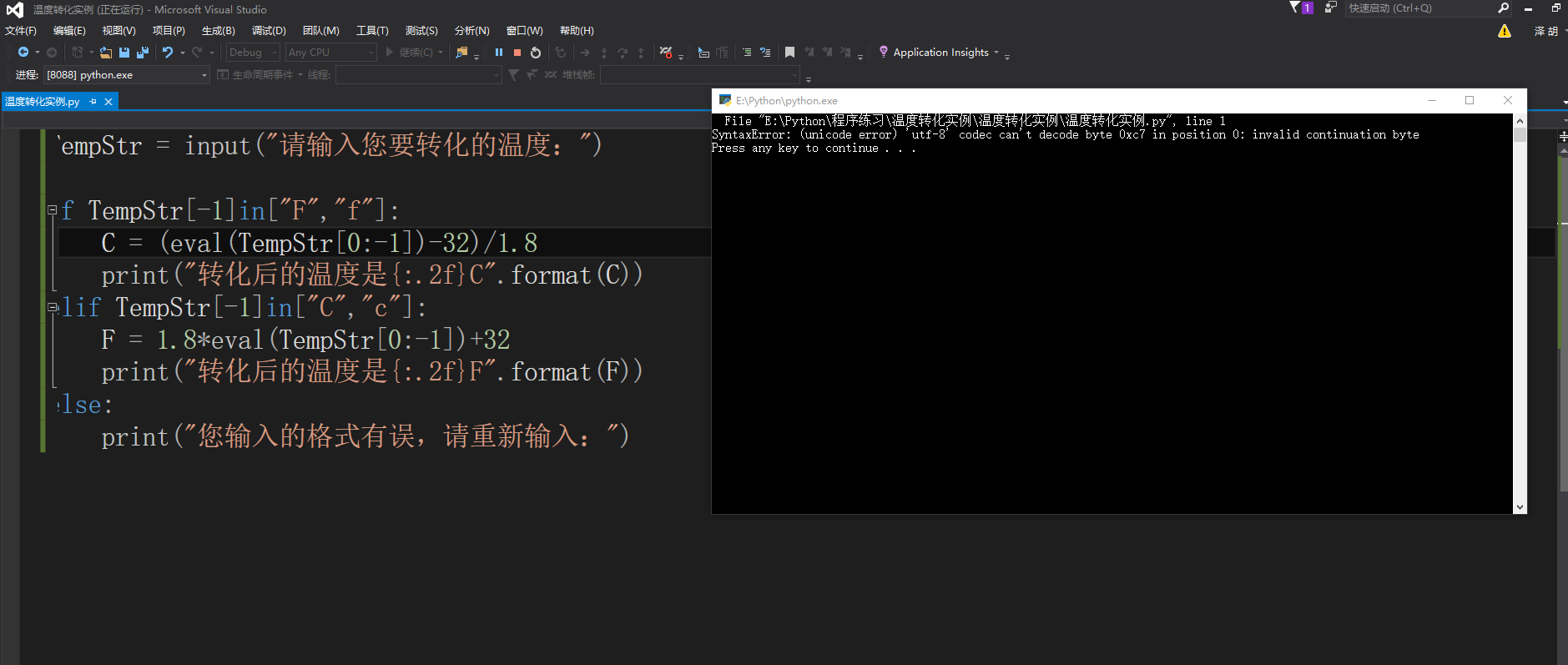1568x665 pixels.
Task: Open the 编辑(E) menu
Action: click(69, 31)
